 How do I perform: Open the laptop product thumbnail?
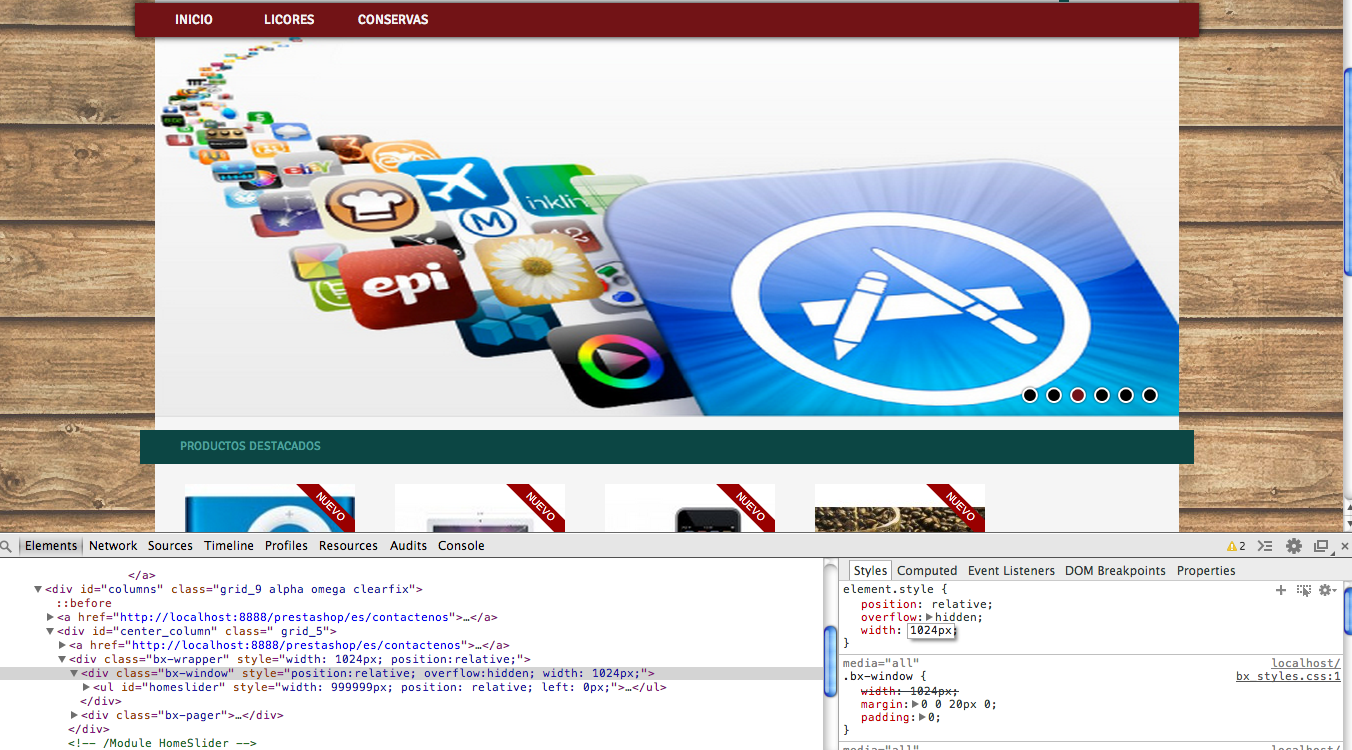(480, 508)
